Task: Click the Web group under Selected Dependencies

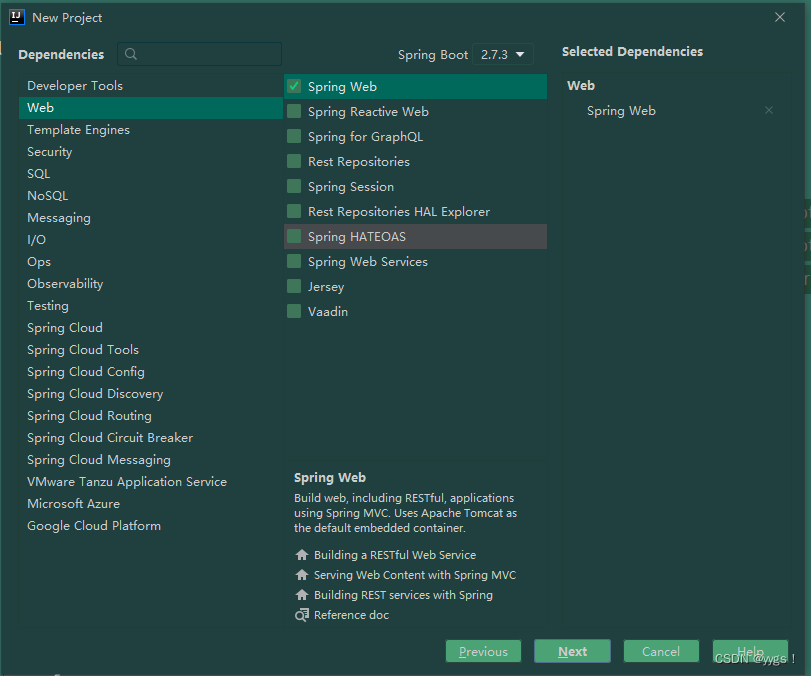Action: (x=581, y=85)
